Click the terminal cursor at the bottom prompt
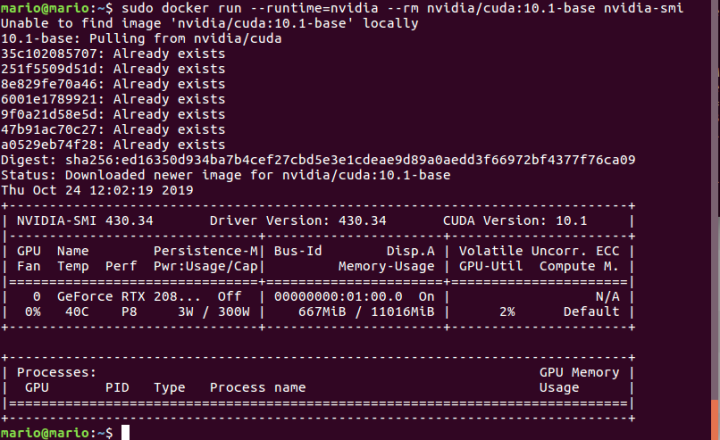This screenshot has height=440, width=720. tap(125, 433)
